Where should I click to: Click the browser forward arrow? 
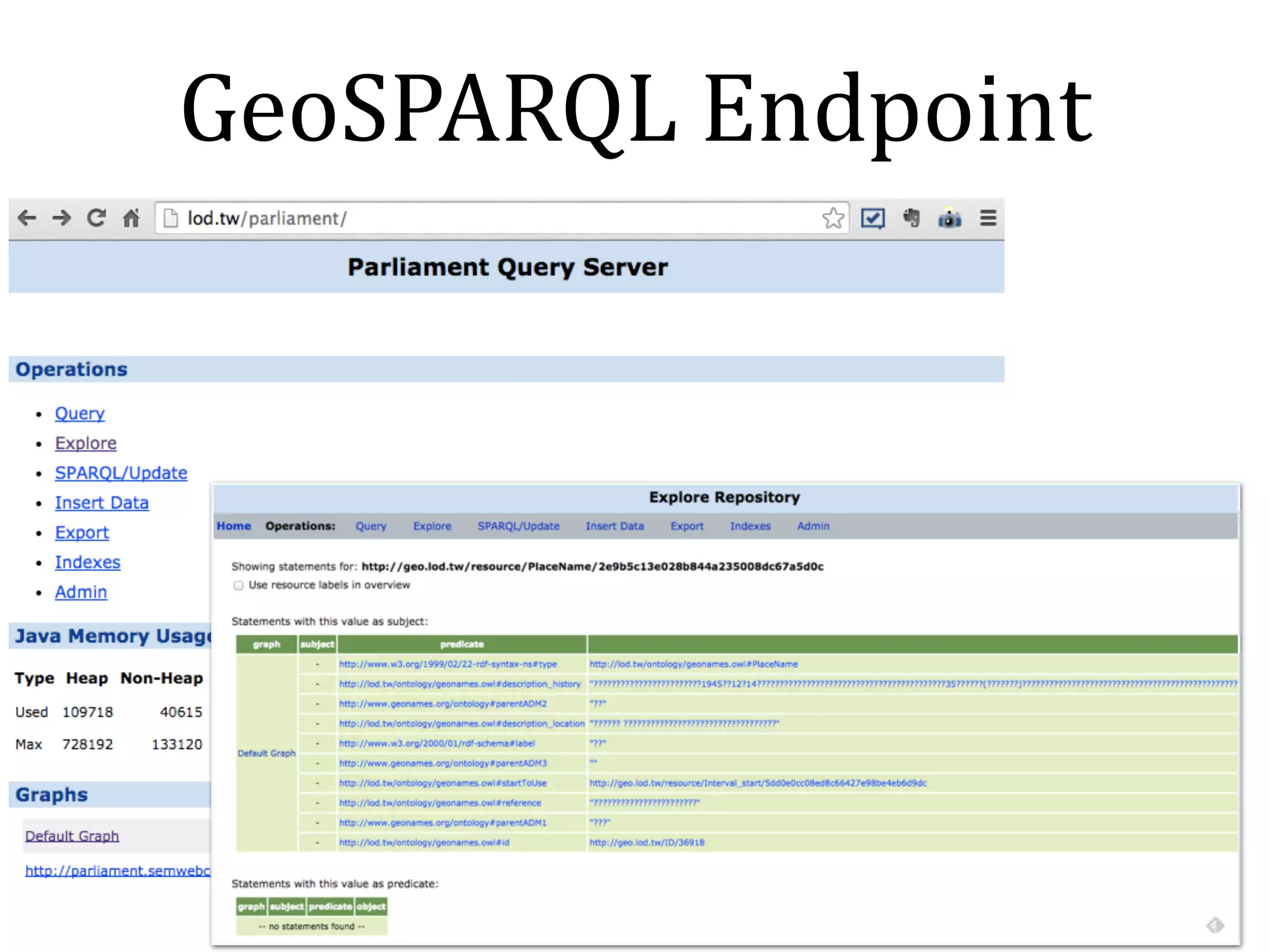coord(61,218)
